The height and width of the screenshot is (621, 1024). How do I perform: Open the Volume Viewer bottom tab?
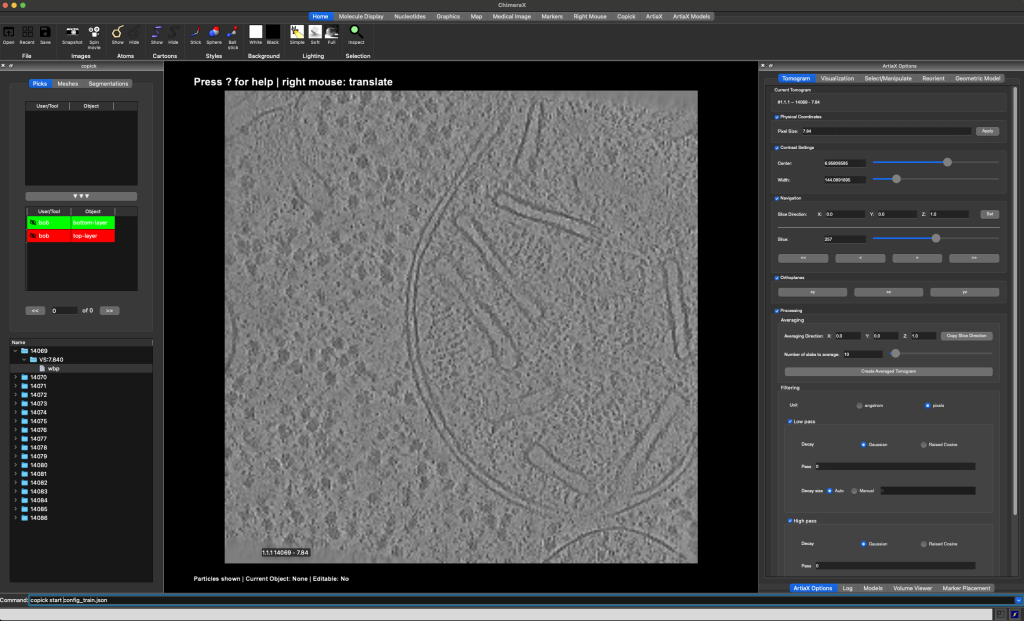point(912,588)
